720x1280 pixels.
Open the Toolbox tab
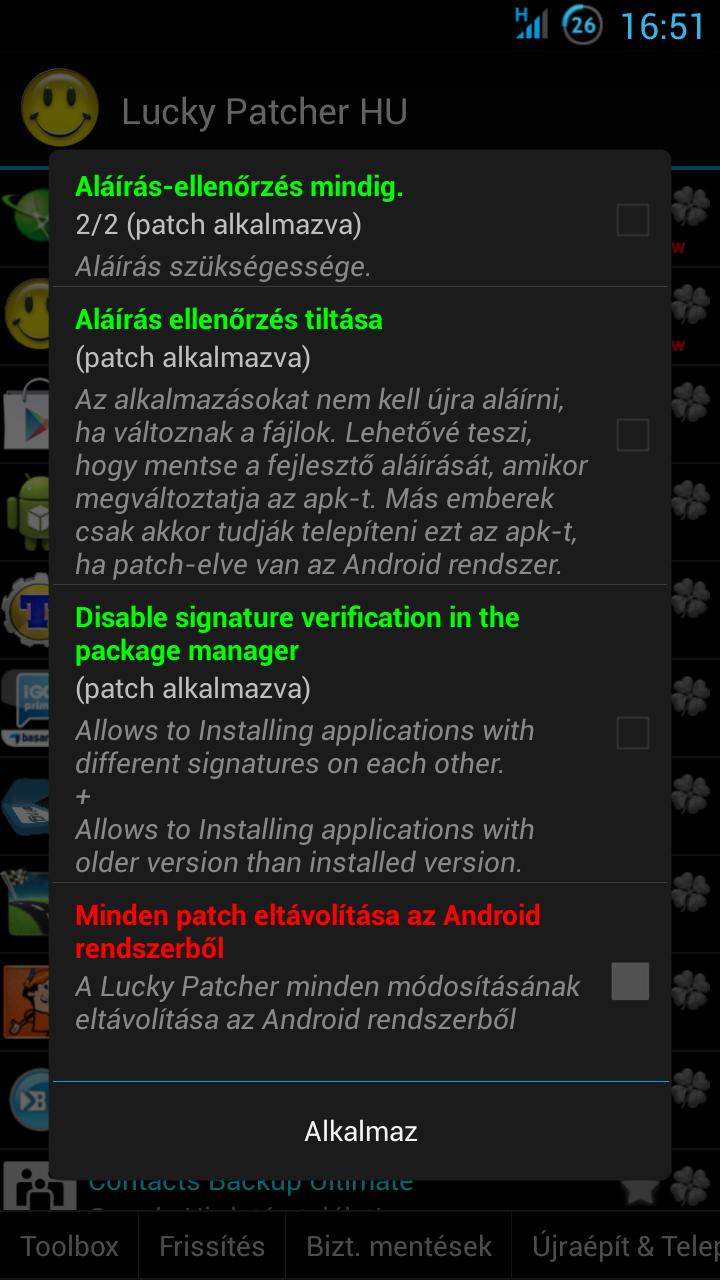pos(69,1246)
